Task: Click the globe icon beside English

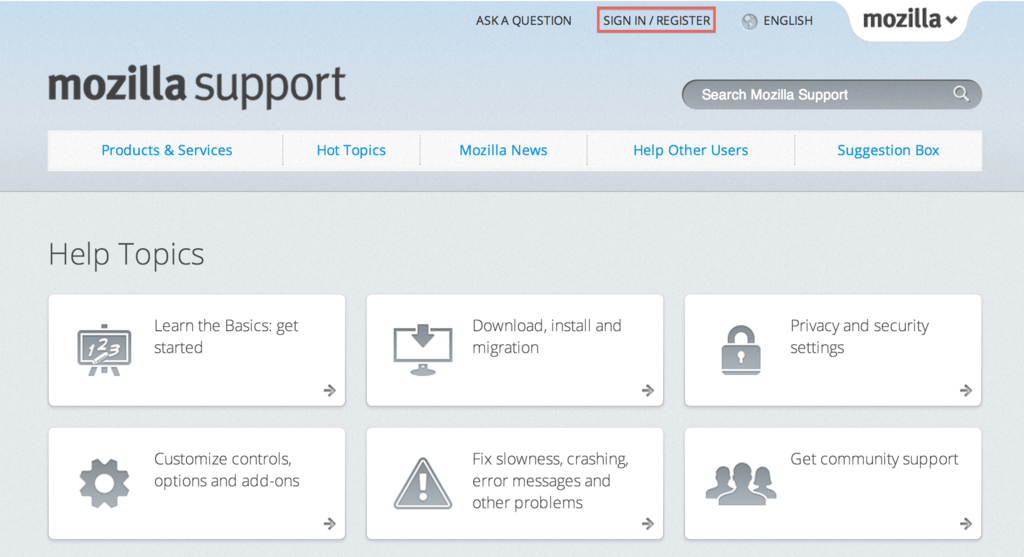Action: [749, 21]
